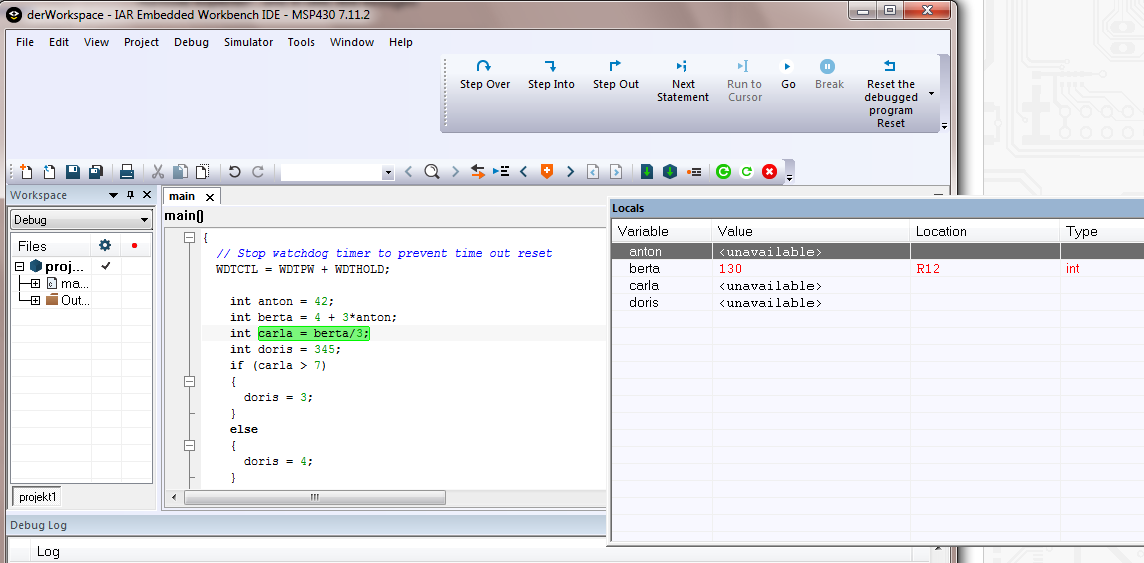The height and width of the screenshot is (563, 1144).
Task: Open the main toolbar overflow options arrow
Action: (789, 176)
